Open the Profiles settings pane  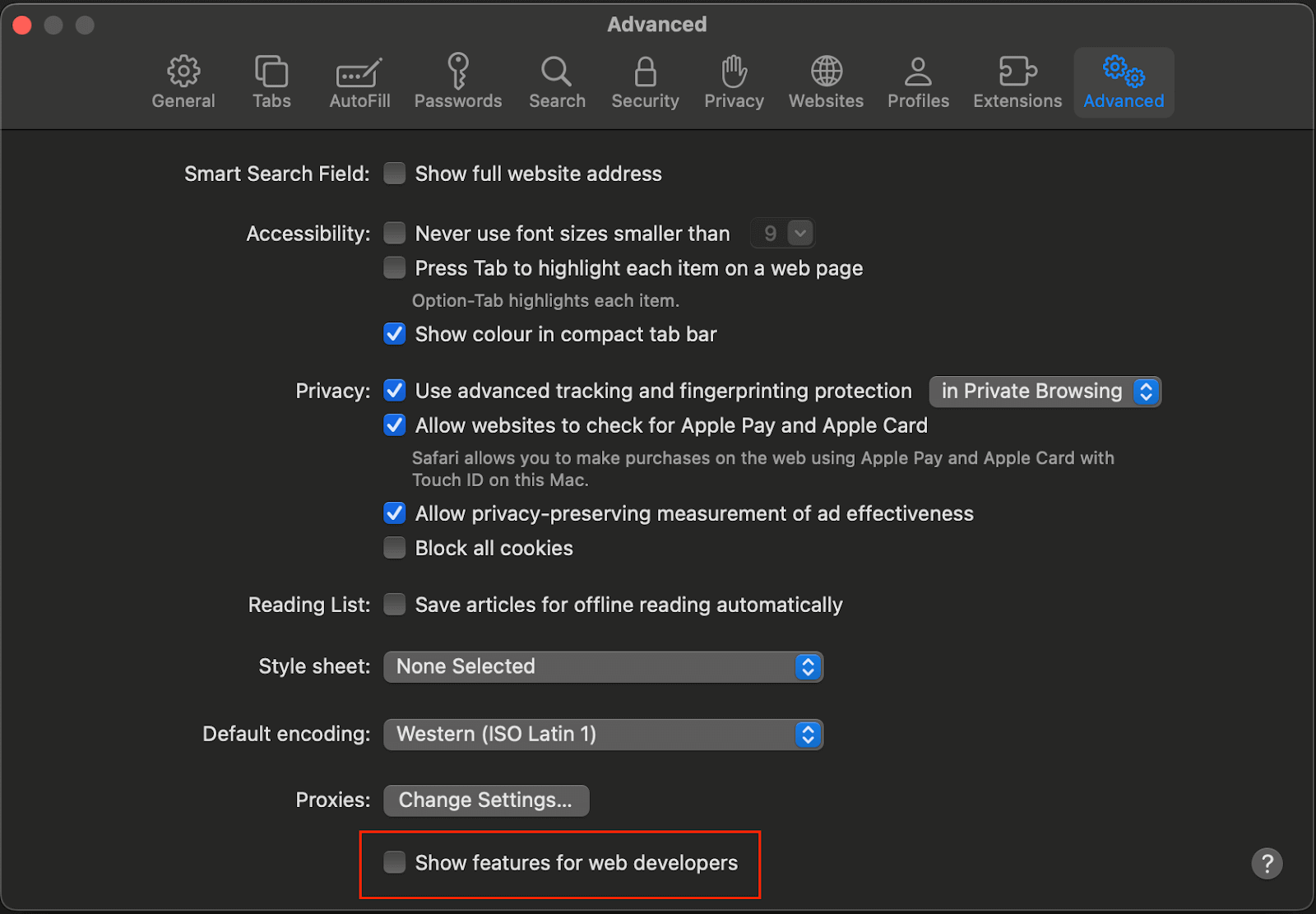pos(918,80)
